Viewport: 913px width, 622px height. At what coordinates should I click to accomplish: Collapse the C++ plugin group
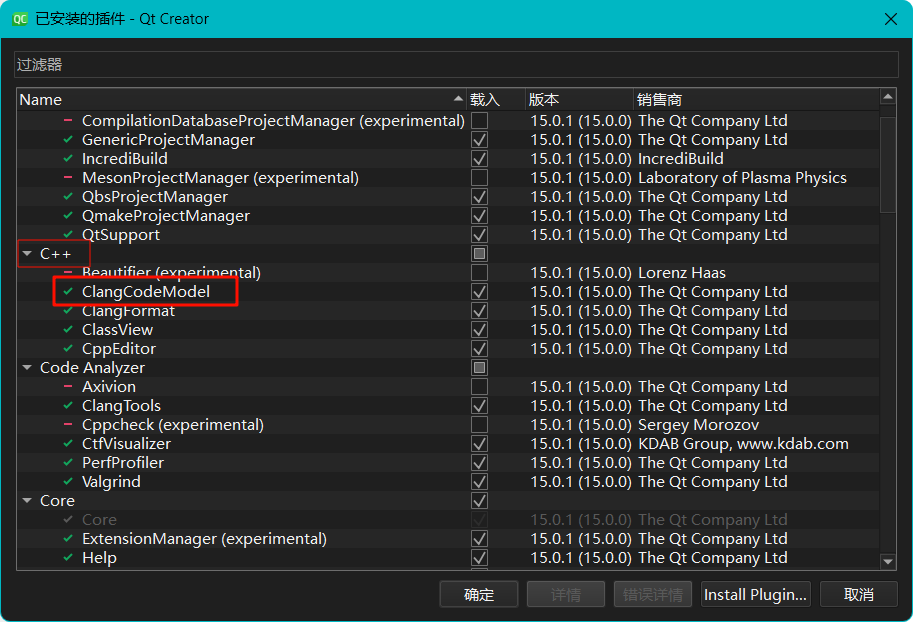[27, 253]
